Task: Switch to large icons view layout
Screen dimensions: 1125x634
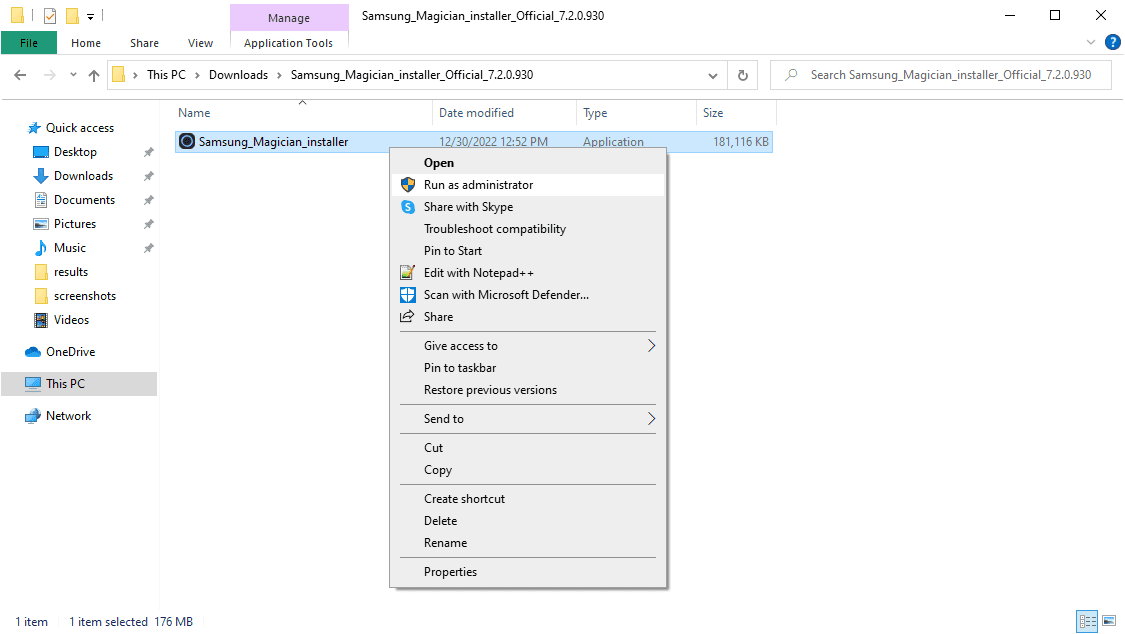Action: pyautogui.click(x=1108, y=621)
